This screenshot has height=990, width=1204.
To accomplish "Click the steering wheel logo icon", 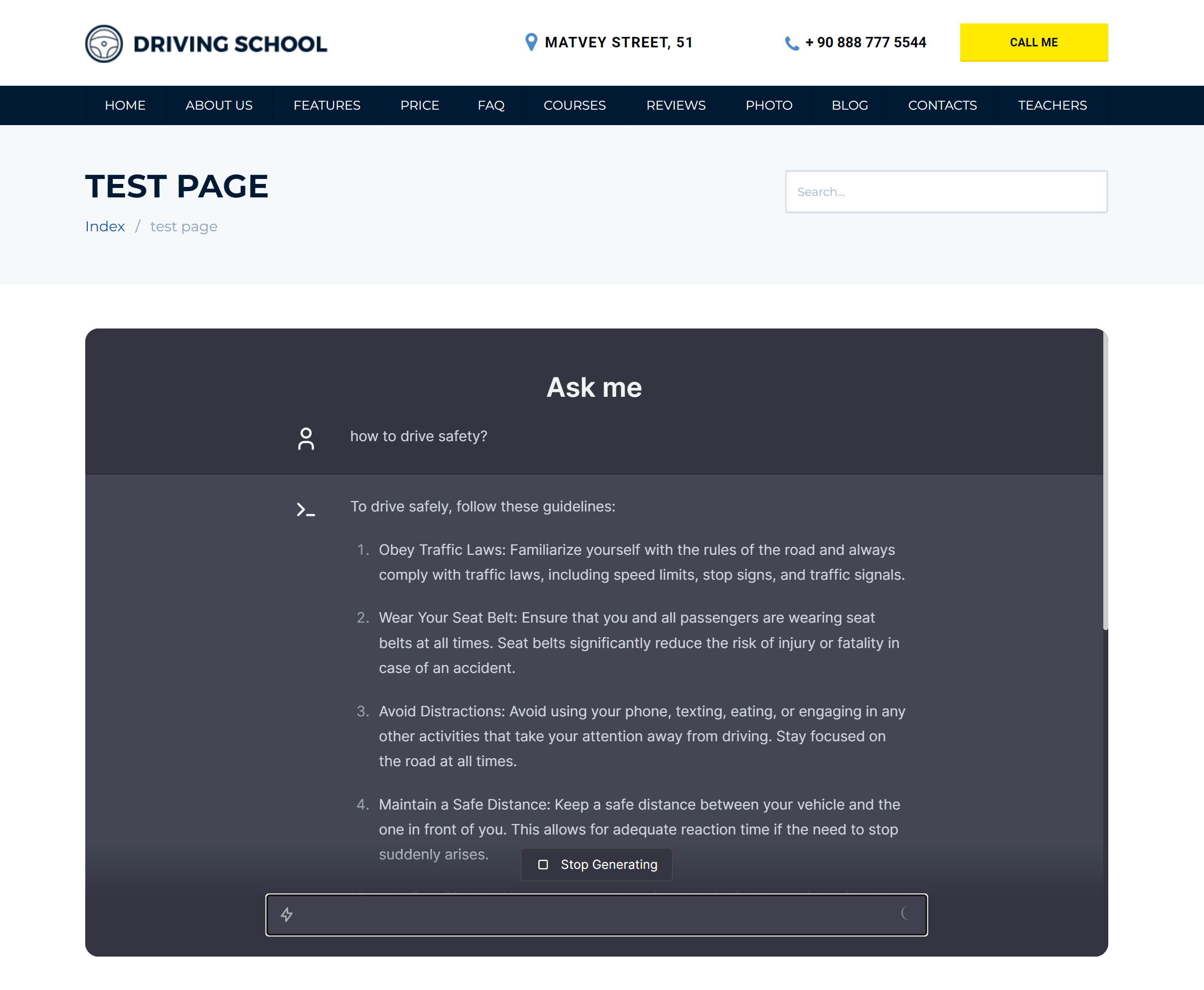I will pyautogui.click(x=104, y=44).
